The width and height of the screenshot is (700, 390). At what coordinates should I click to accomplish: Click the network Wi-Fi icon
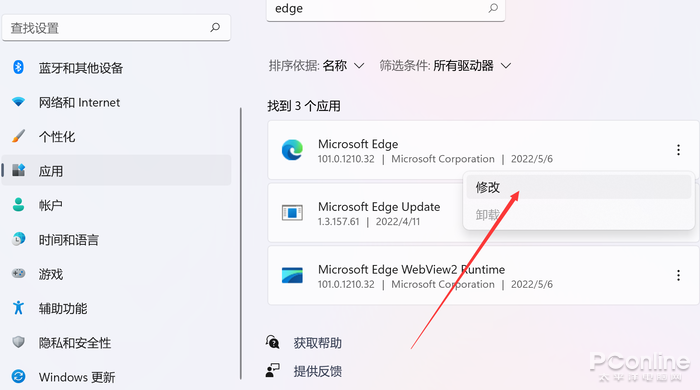click(x=18, y=102)
